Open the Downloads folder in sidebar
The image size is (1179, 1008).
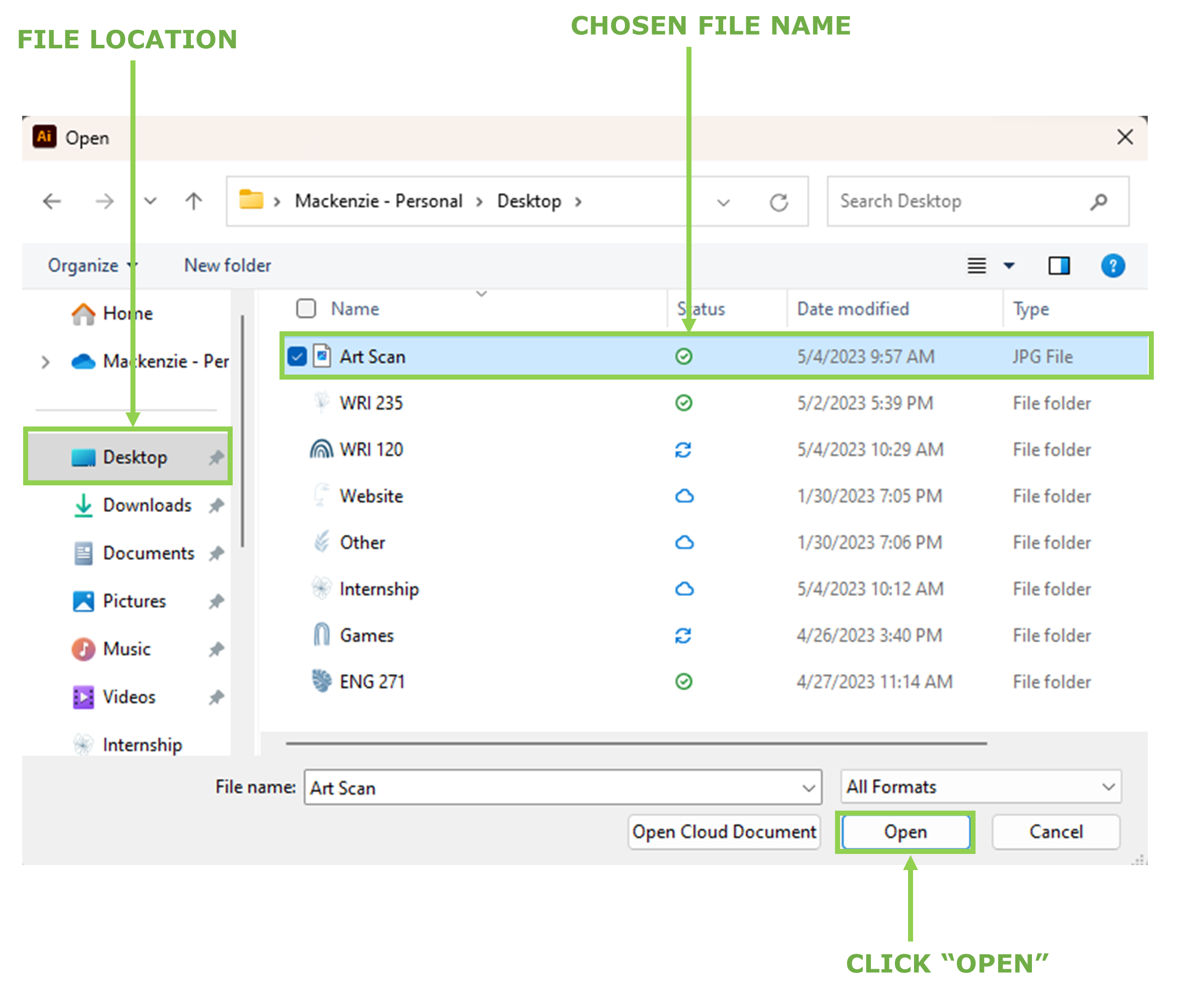(x=147, y=505)
